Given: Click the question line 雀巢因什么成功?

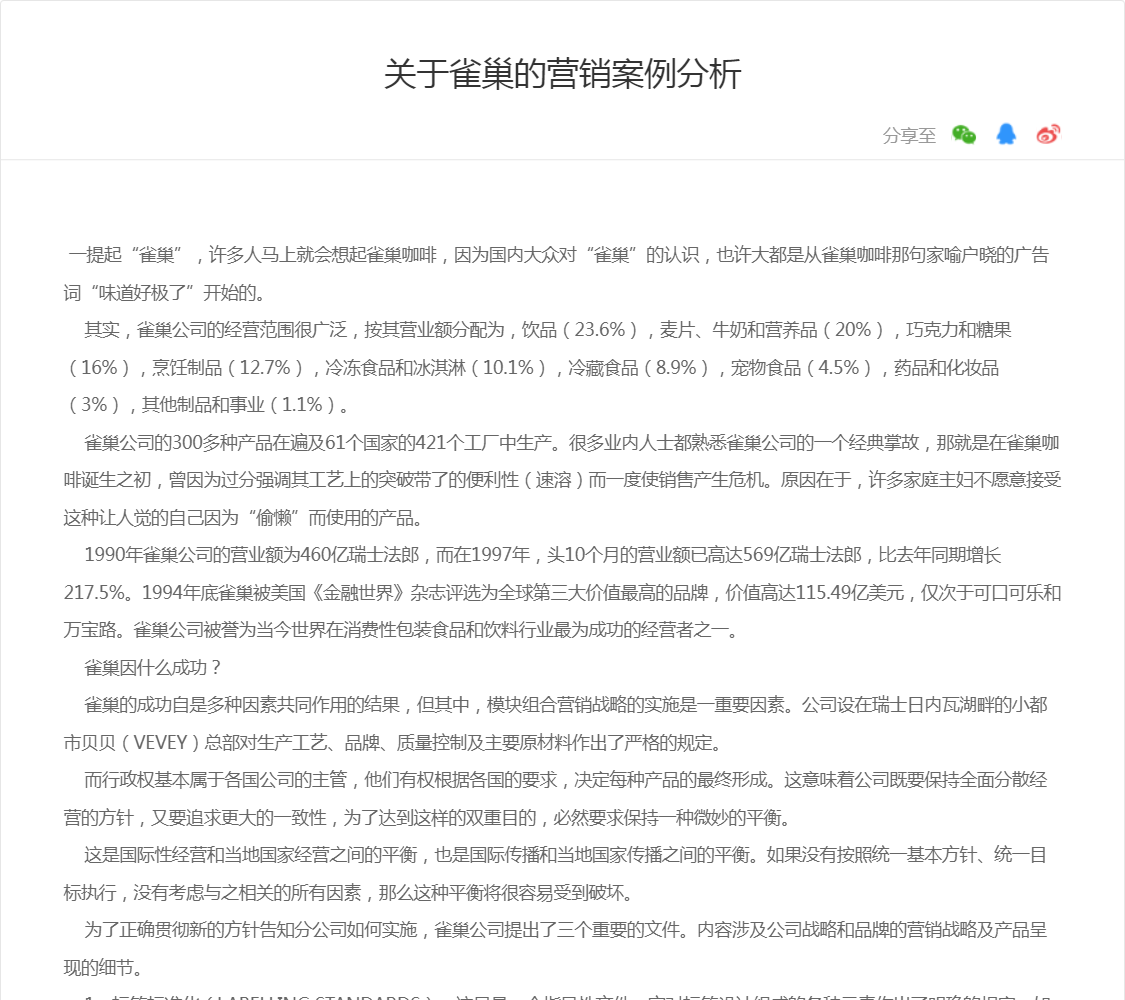Looking at the screenshot, I should tap(153, 668).
